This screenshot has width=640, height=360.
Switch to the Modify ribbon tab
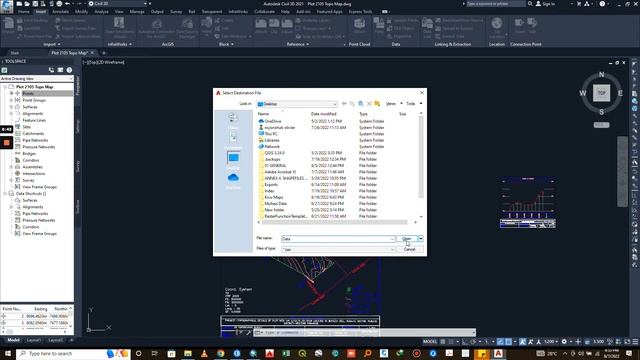[81, 12]
